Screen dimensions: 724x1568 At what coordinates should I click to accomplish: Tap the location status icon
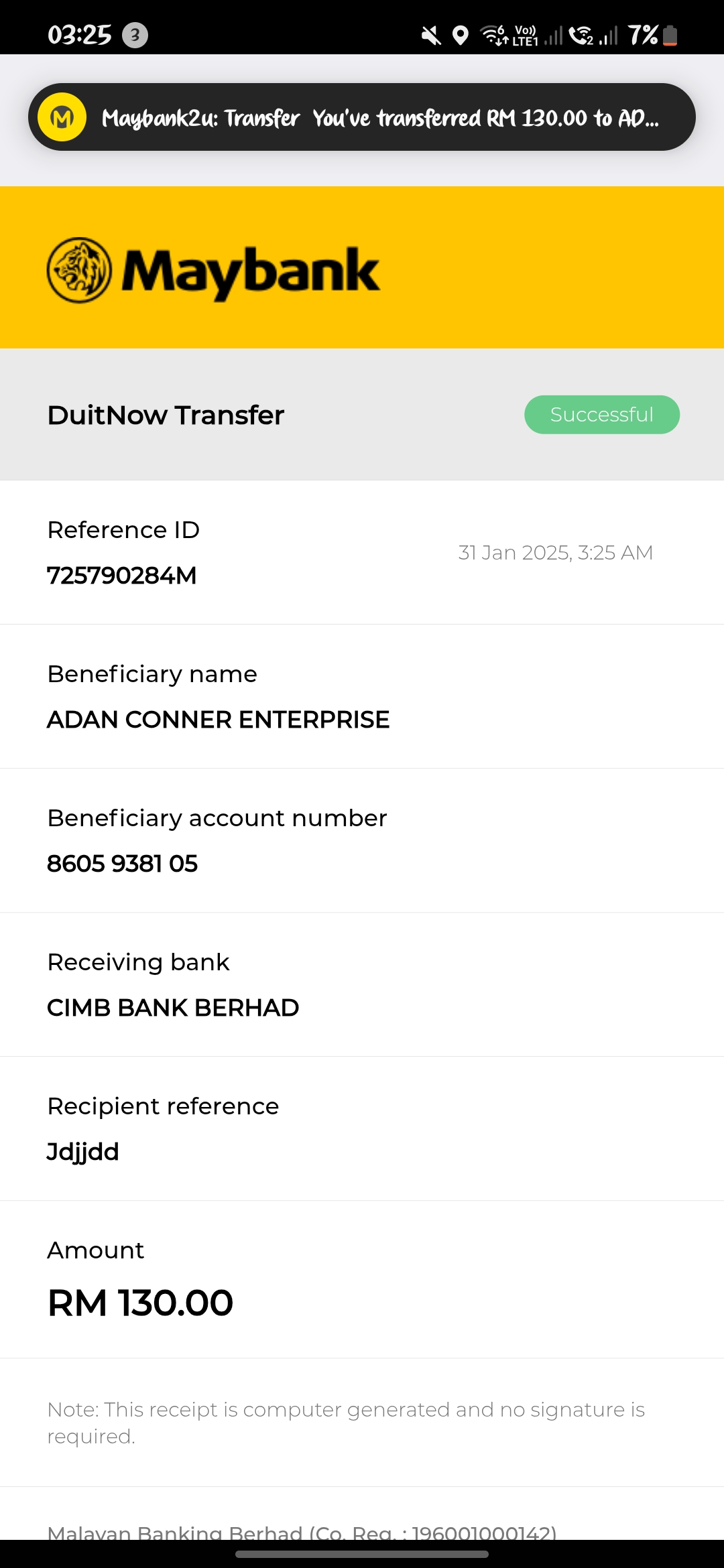460,35
